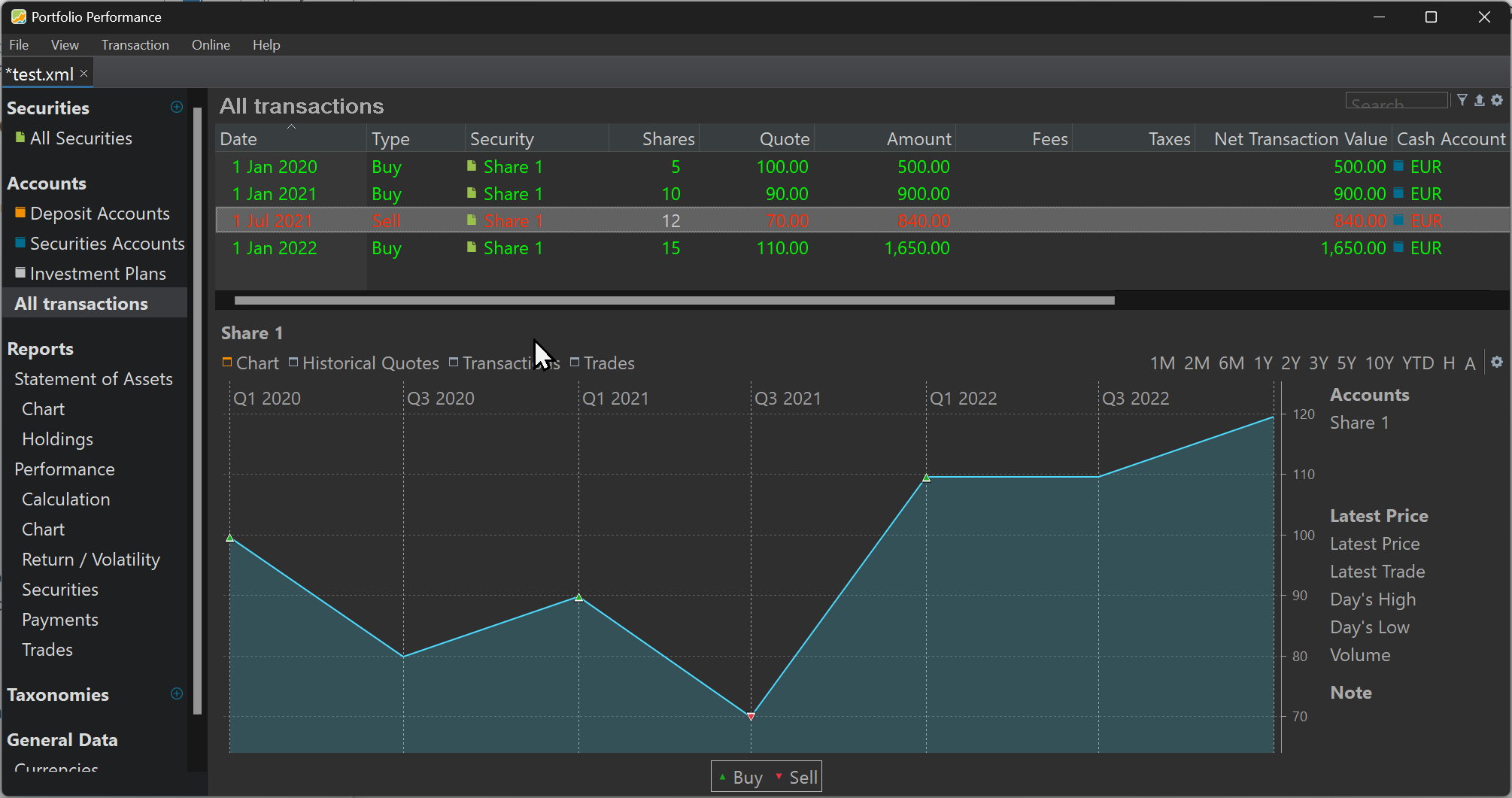Viewport: 1512px width, 798px height.
Task: Open Performance report in sidebar
Action: tap(65, 469)
